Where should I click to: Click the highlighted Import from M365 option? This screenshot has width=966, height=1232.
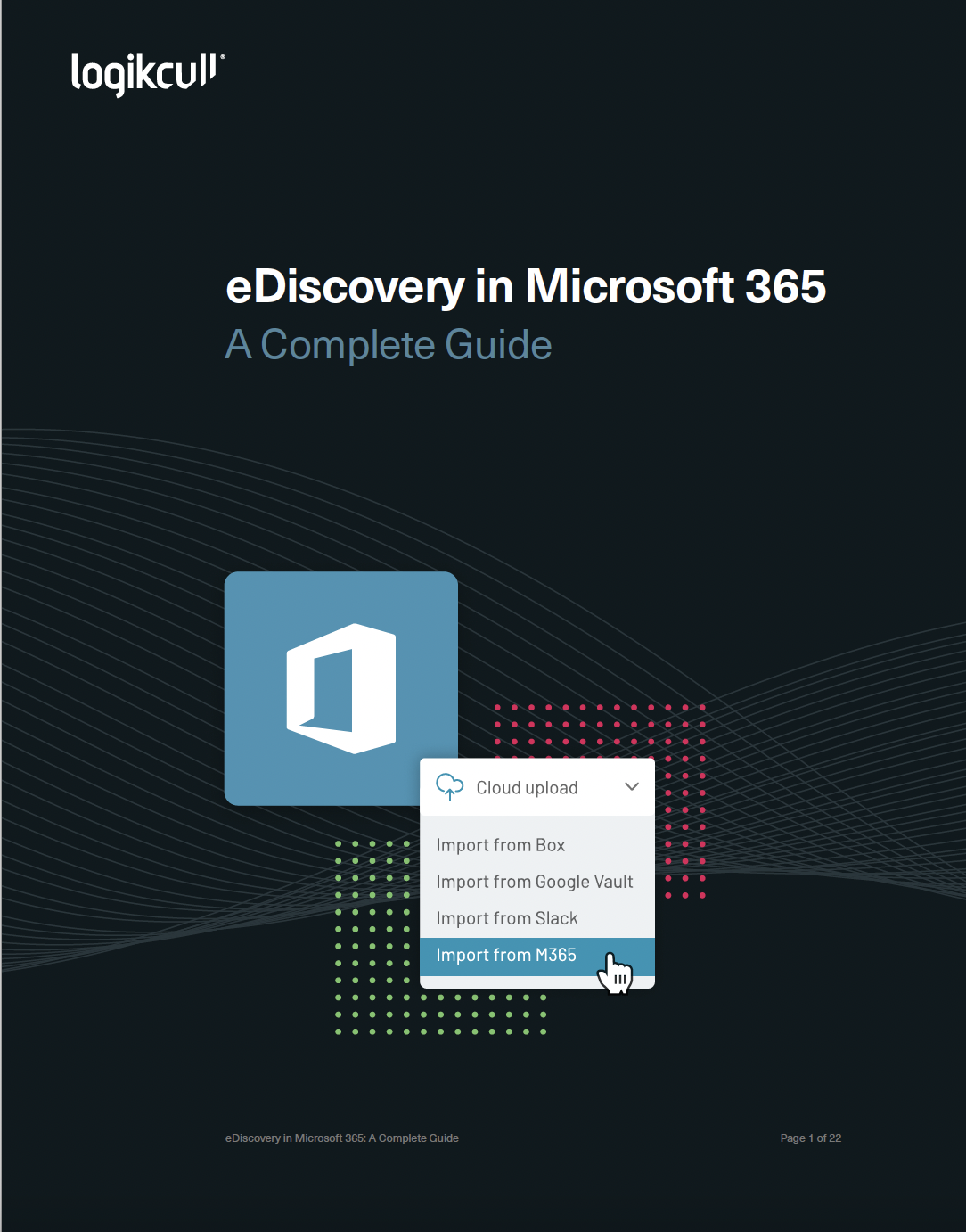pyautogui.click(x=508, y=954)
